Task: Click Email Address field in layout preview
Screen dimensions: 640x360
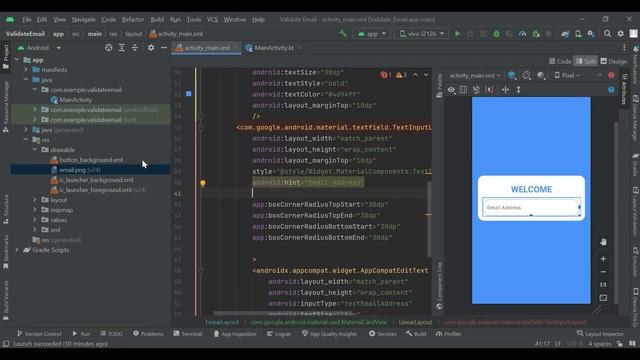Action: (x=531, y=207)
